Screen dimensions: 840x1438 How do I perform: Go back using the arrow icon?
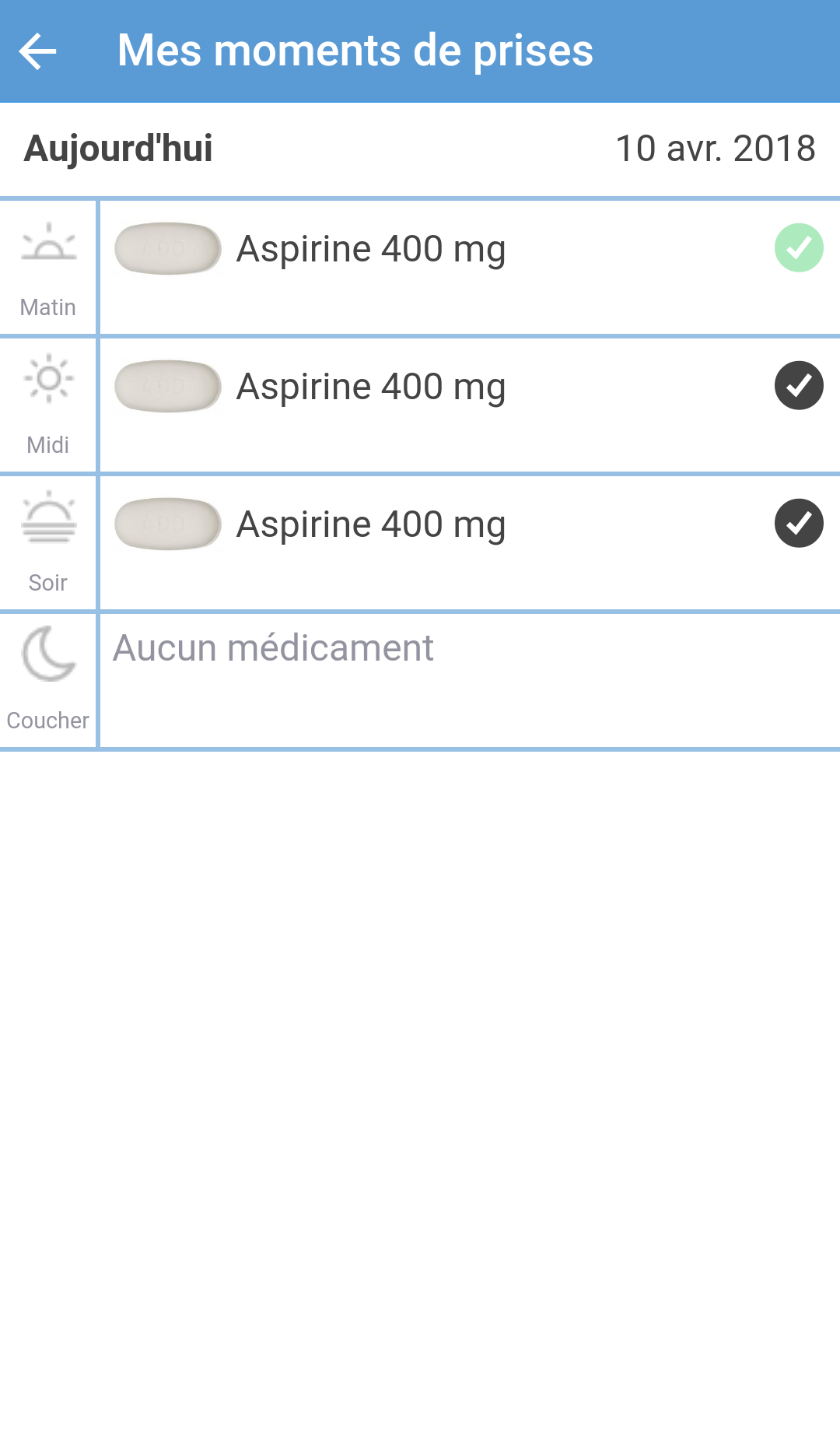tap(37, 52)
